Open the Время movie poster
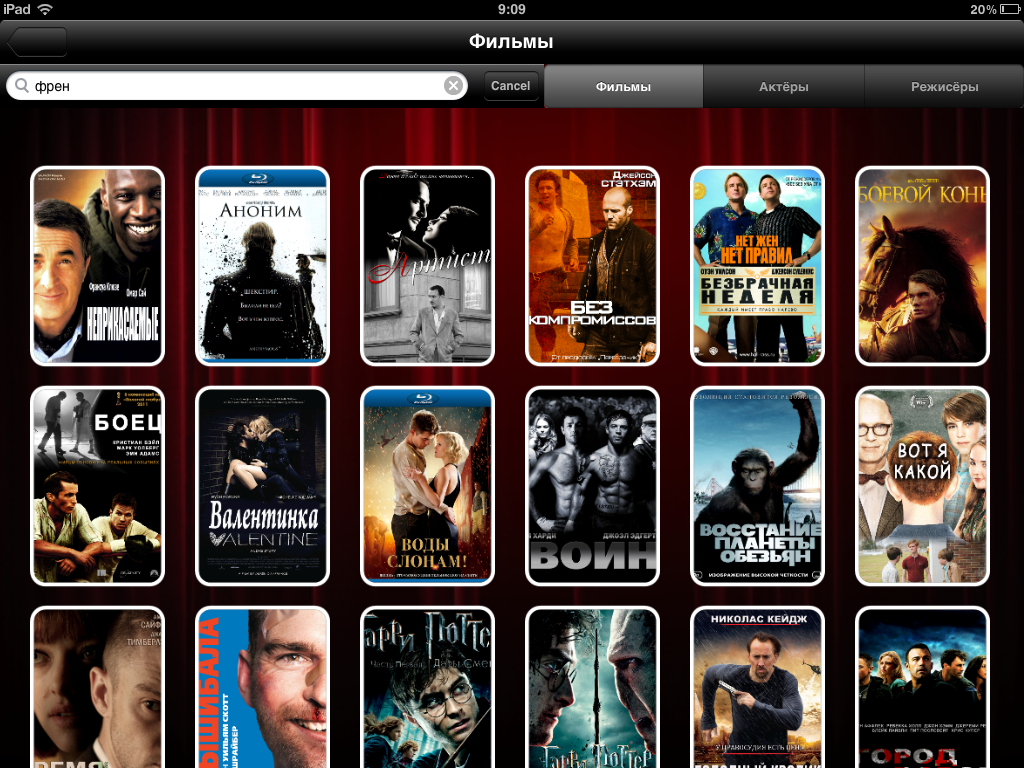The width and height of the screenshot is (1024, 768). (x=97, y=687)
